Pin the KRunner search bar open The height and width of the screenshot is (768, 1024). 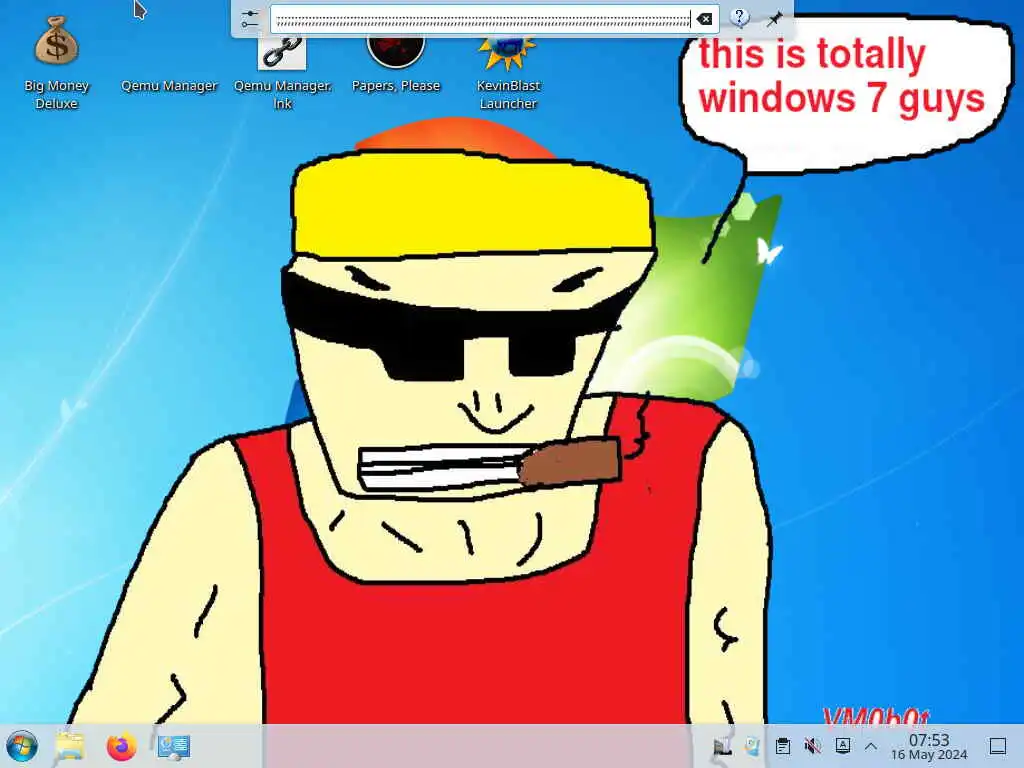[x=775, y=18]
